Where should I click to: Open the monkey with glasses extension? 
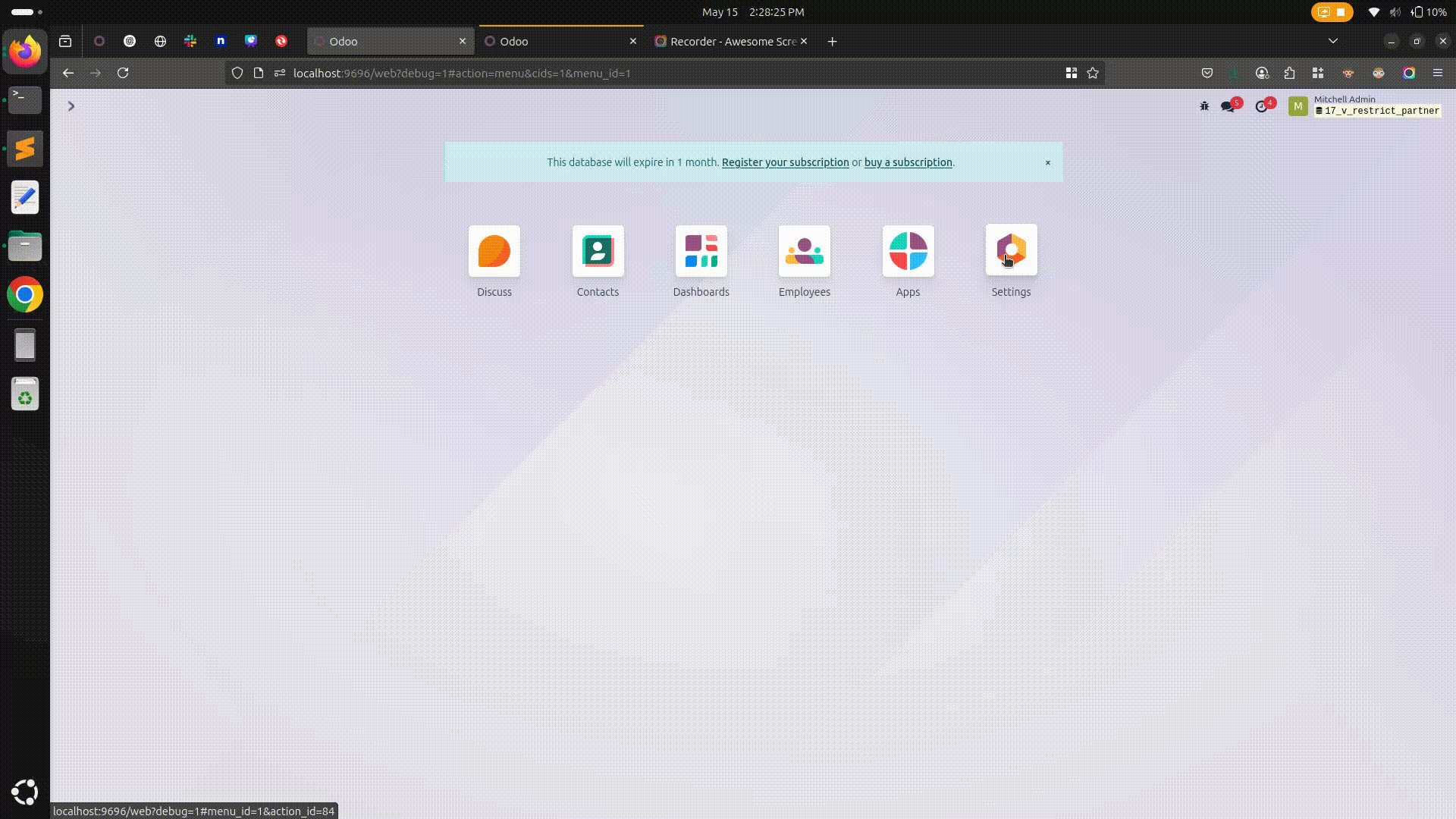[x=1379, y=73]
